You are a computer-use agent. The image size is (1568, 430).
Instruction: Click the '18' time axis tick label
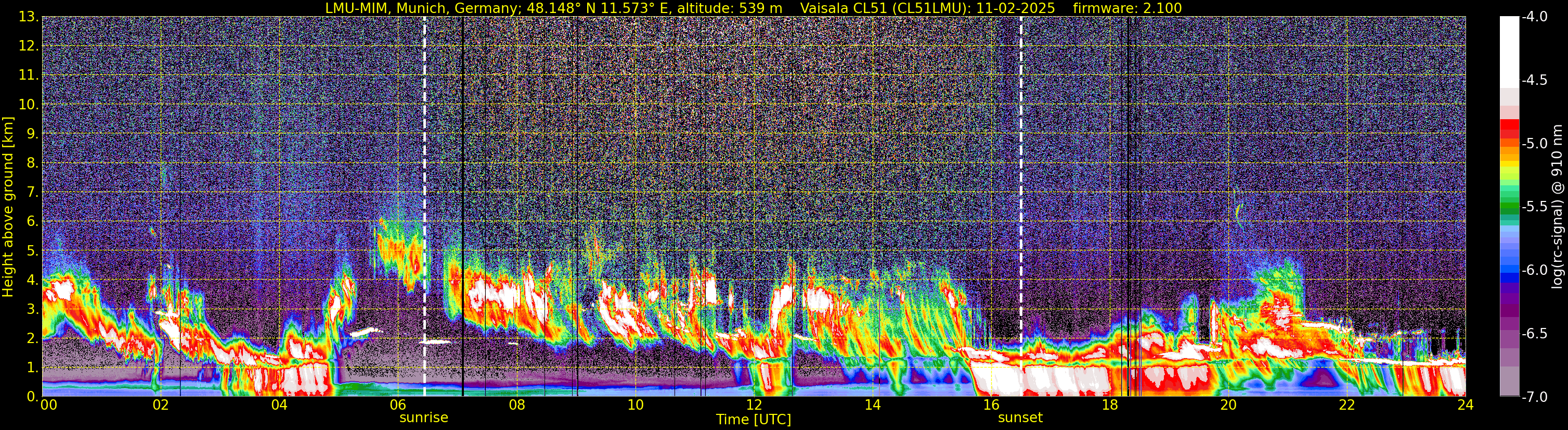[x=1110, y=405]
